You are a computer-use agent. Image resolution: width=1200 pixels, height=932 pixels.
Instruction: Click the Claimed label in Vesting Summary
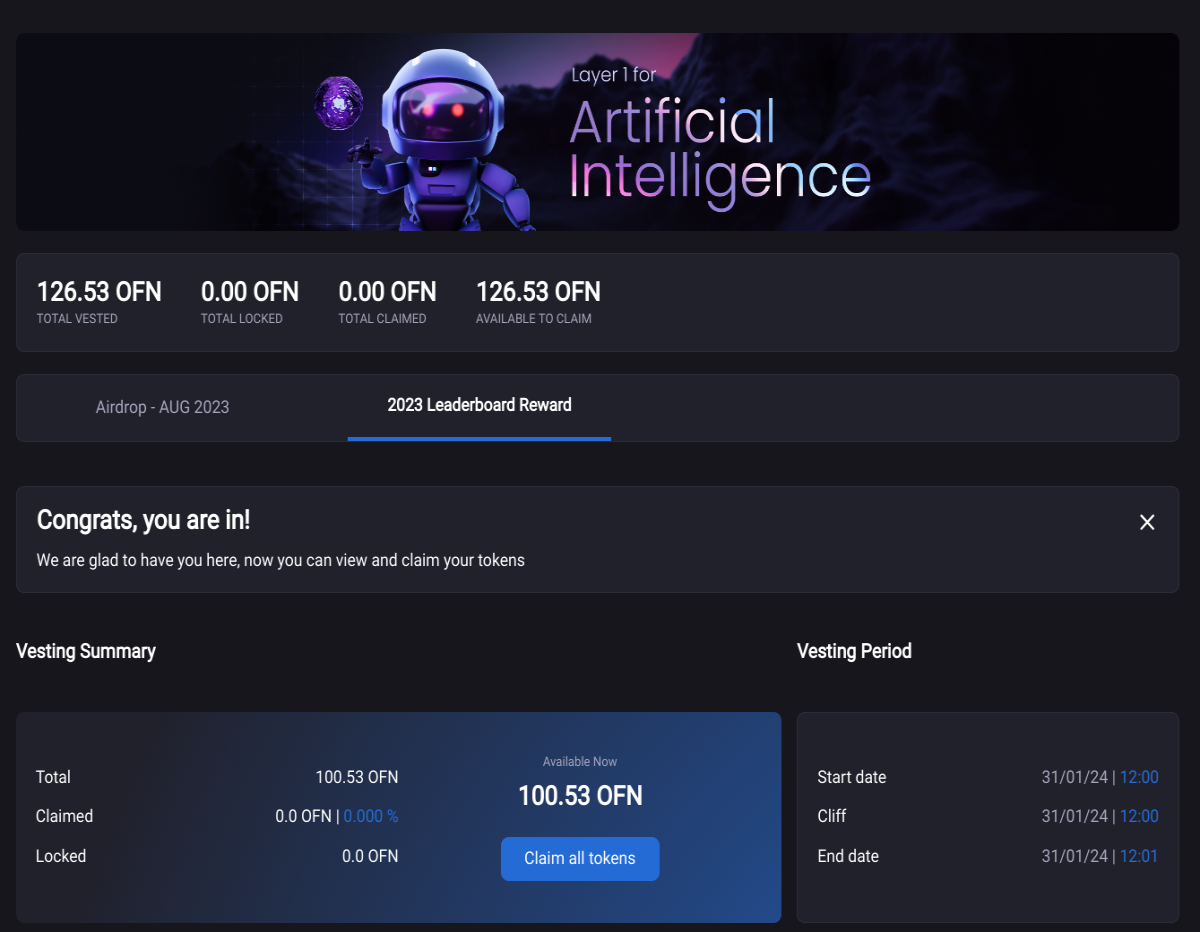tap(64, 816)
